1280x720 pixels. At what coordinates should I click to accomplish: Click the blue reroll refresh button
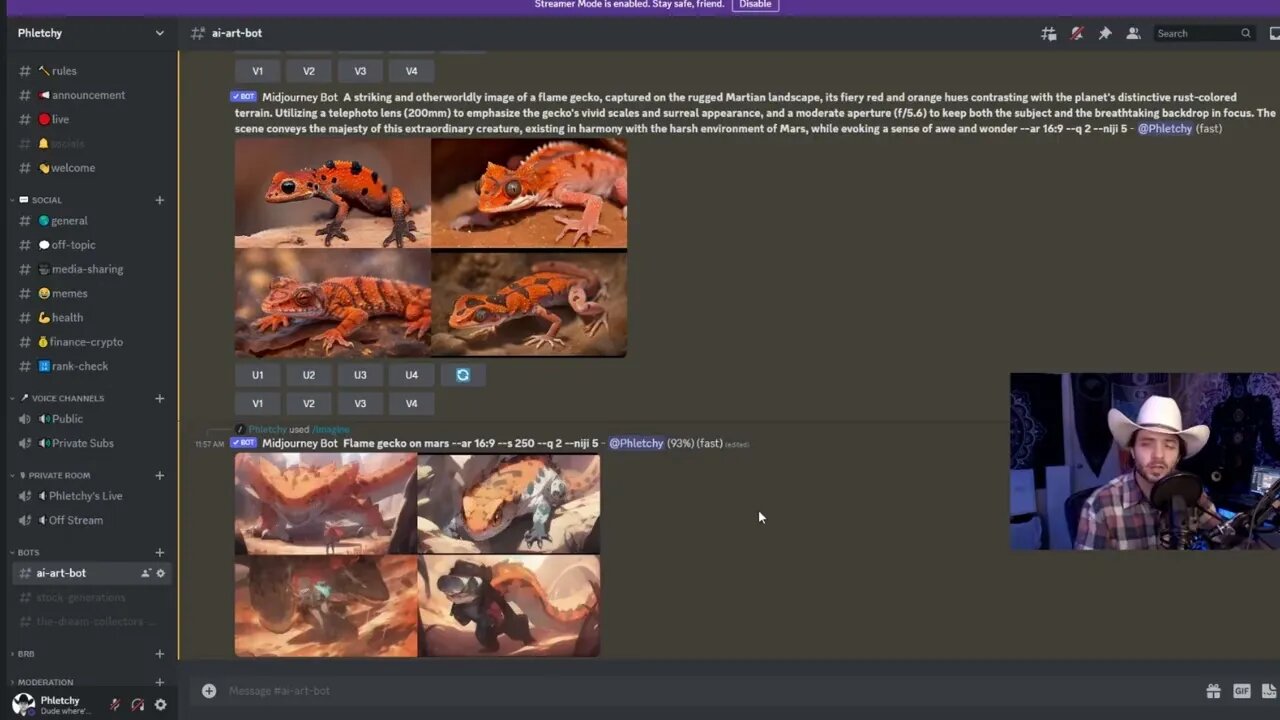point(463,375)
